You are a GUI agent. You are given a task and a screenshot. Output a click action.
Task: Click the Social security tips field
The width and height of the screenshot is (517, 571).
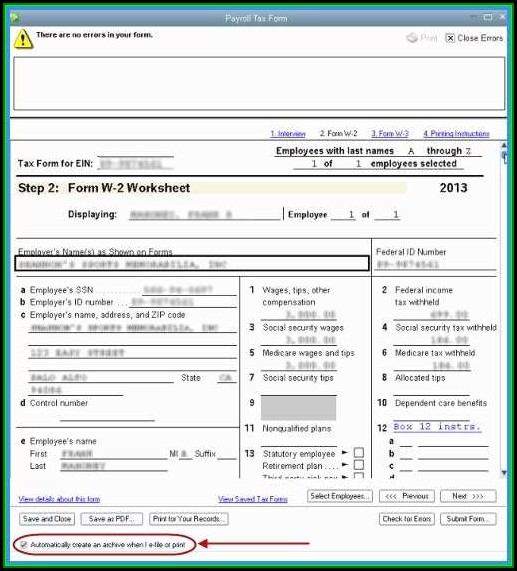pyautogui.click(x=299, y=390)
